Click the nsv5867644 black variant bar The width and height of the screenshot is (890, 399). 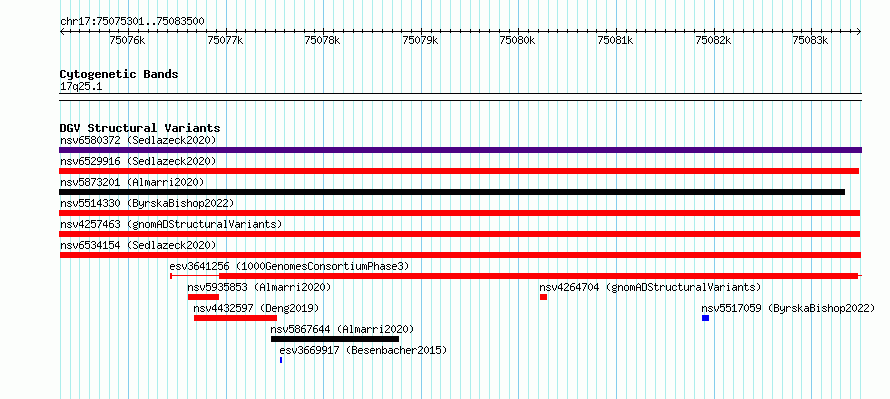tap(335, 339)
